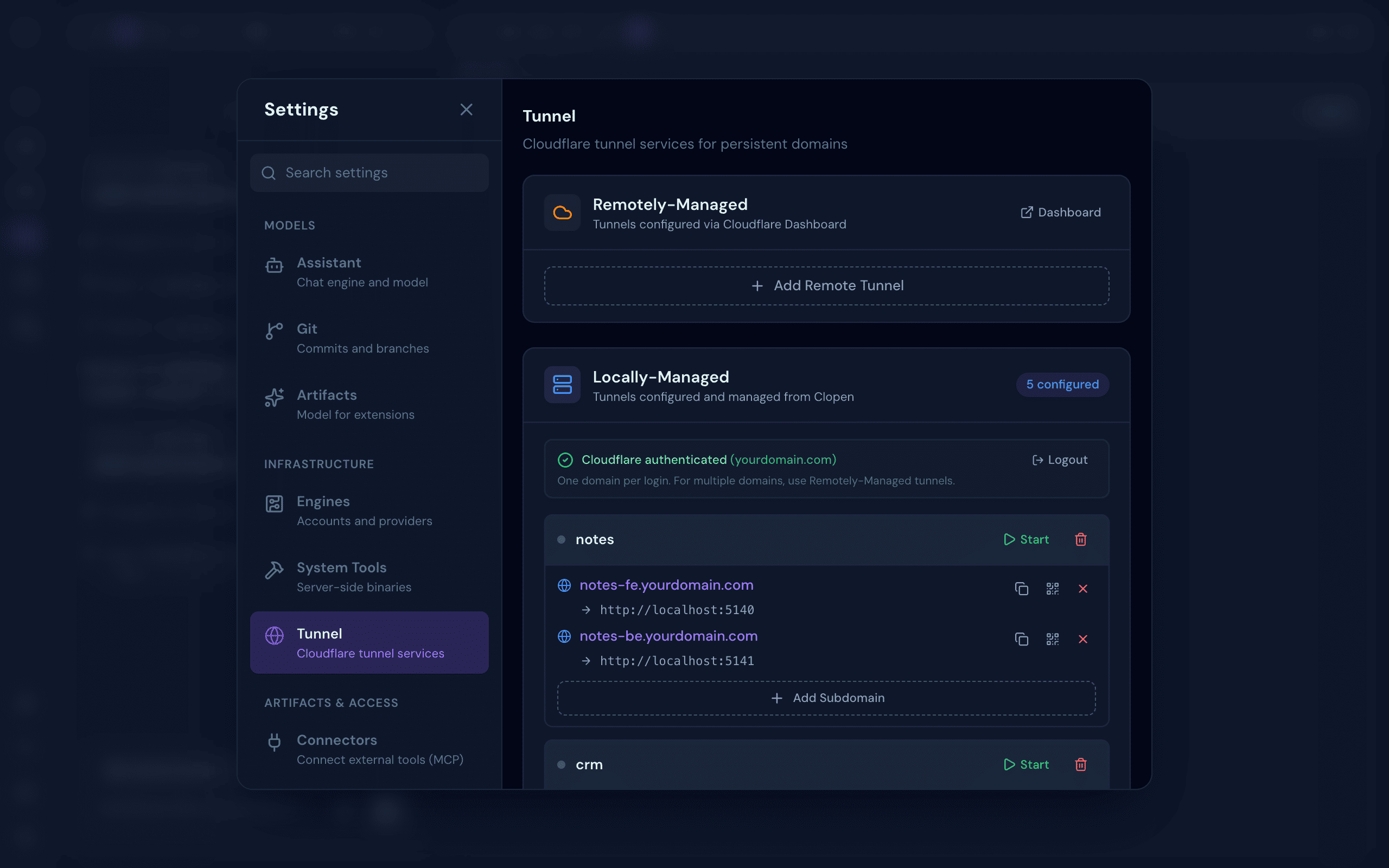Remove the notes-fe subdomain

pos(1082,589)
